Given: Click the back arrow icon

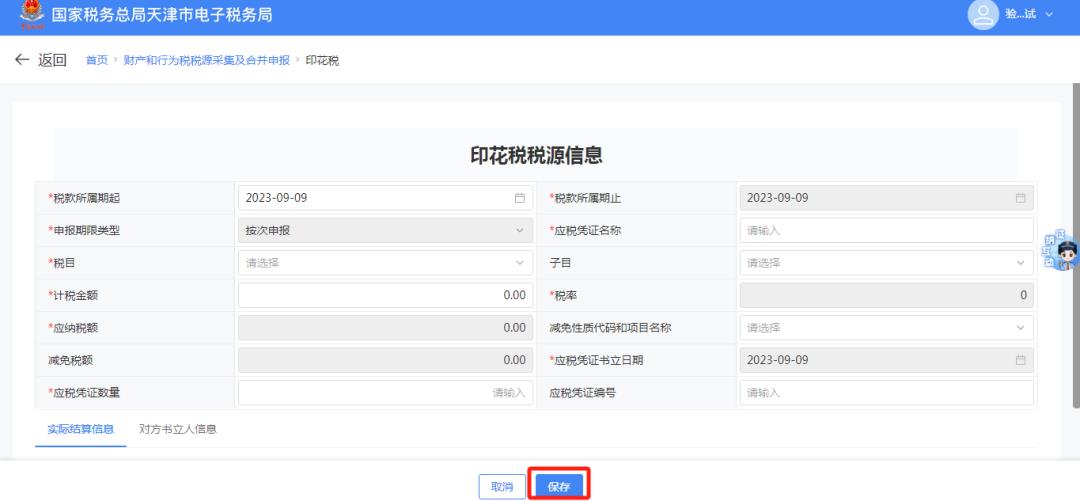Looking at the screenshot, I should [22, 61].
